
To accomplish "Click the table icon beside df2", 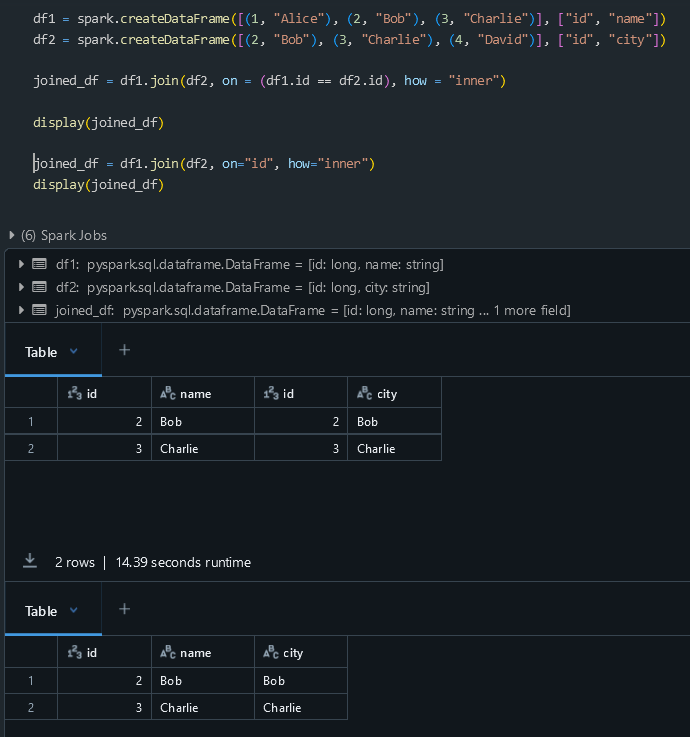I will tap(39, 287).
